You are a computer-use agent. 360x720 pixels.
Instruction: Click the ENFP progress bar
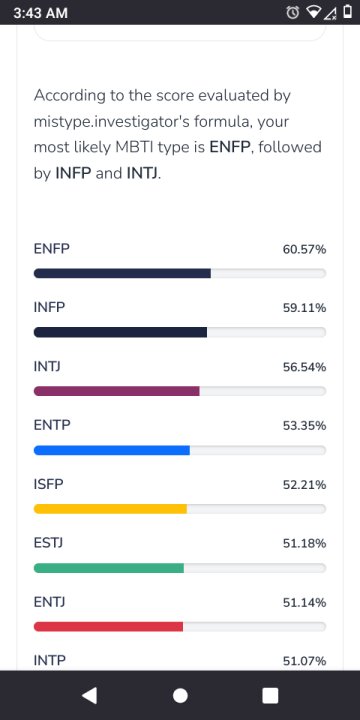[x=180, y=273]
